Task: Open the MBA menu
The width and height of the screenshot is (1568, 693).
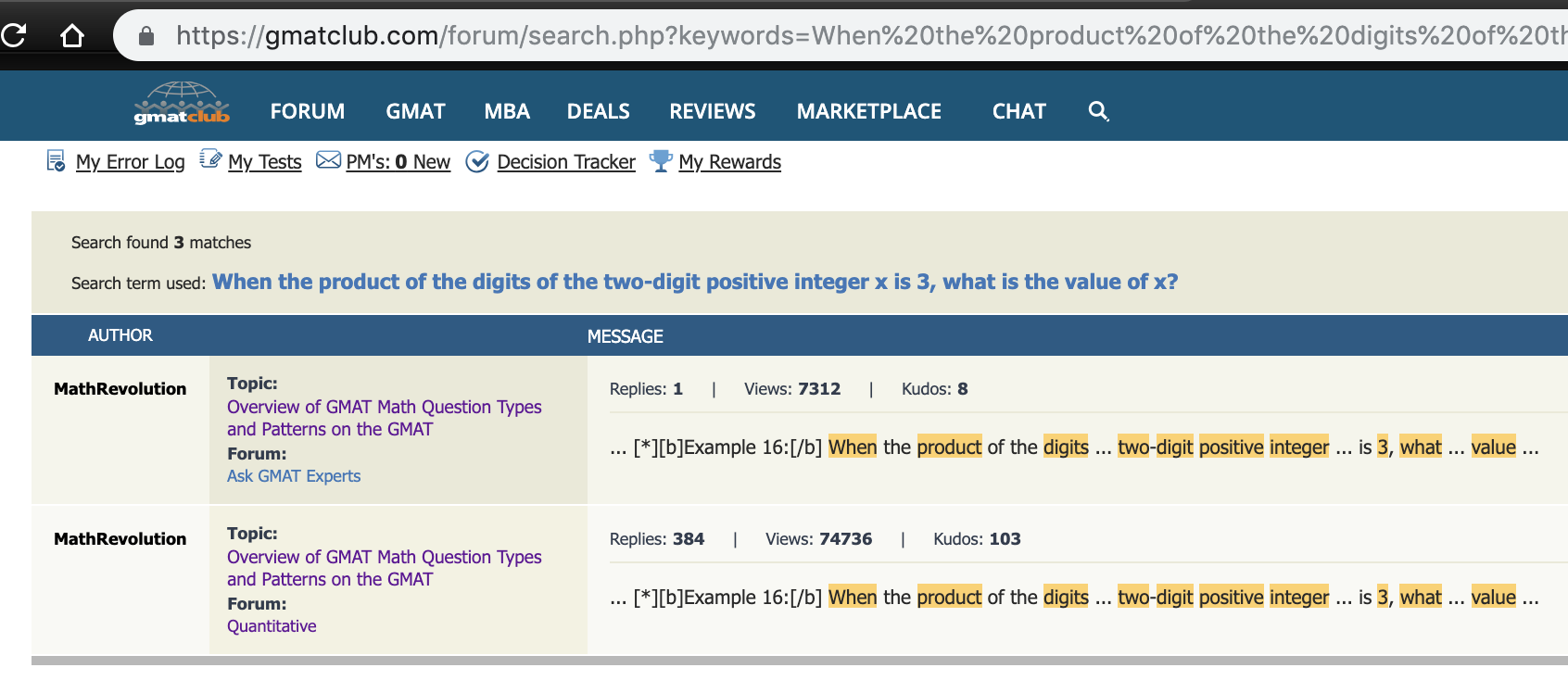Action: tap(507, 111)
